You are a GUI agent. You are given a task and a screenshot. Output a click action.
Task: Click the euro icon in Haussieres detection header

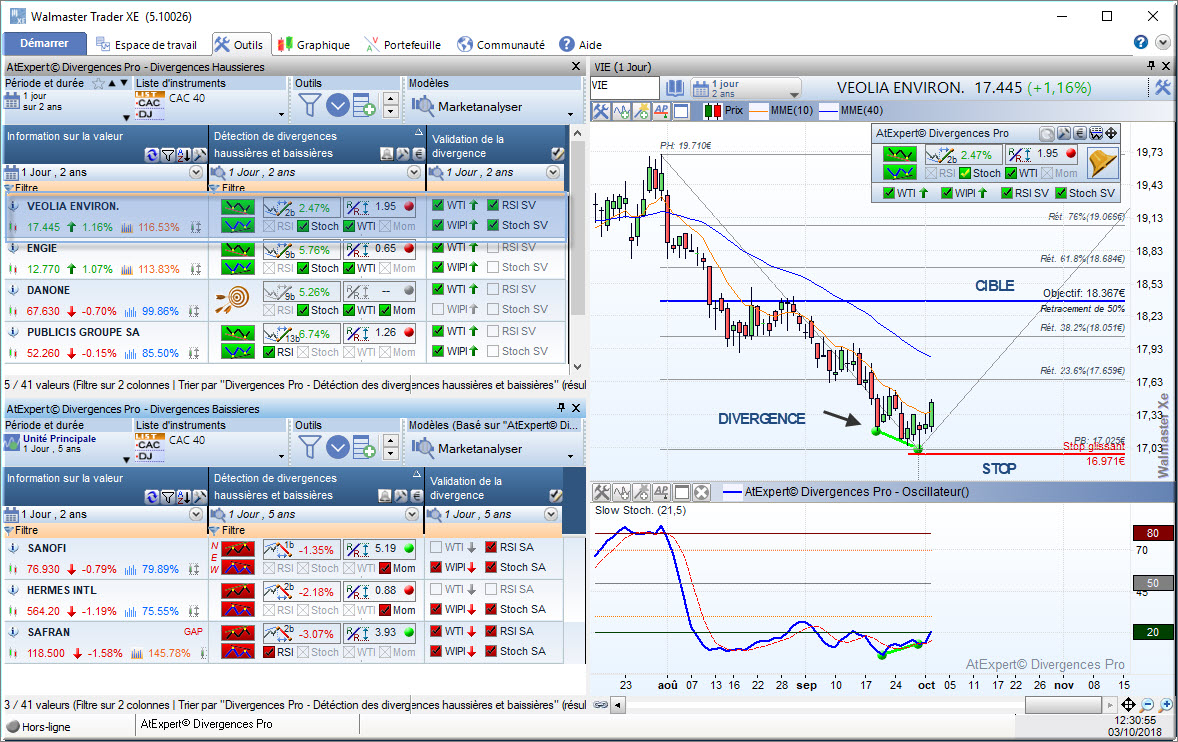pyautogui.click(x=418, y=154)
